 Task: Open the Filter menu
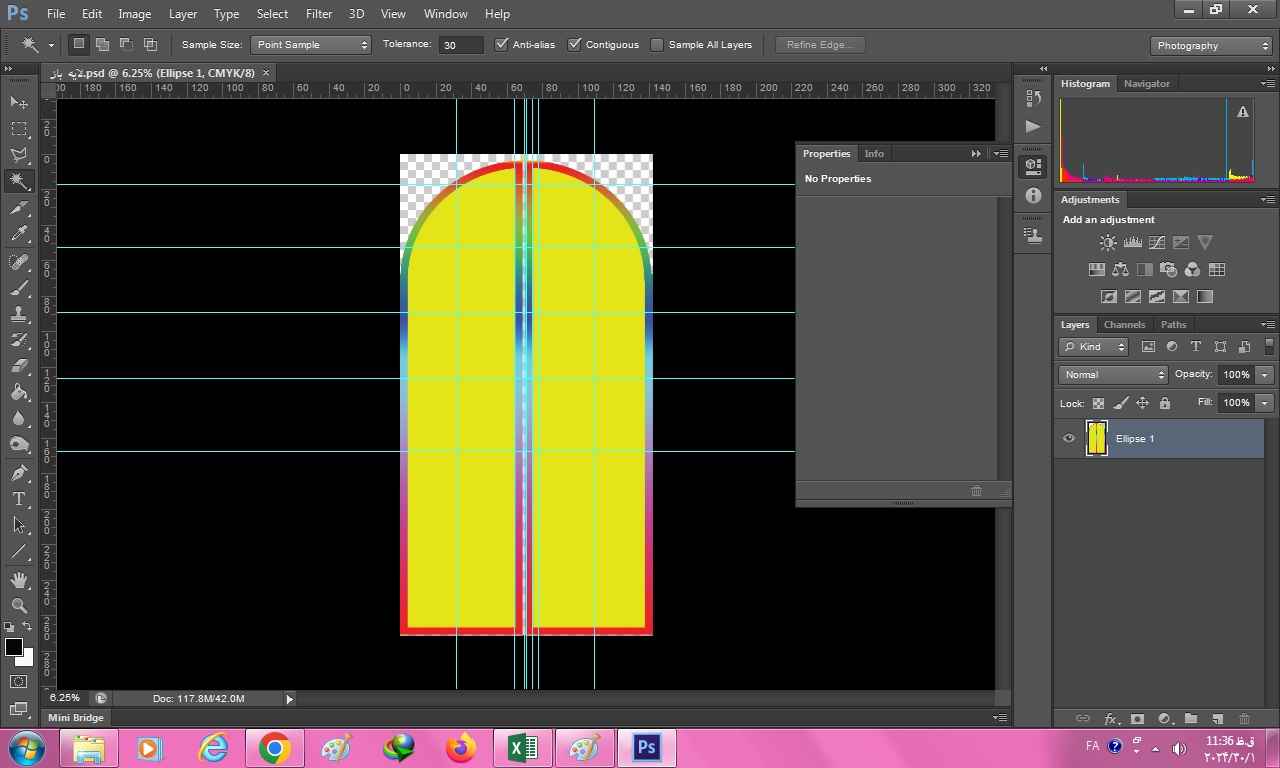point(319,14)
